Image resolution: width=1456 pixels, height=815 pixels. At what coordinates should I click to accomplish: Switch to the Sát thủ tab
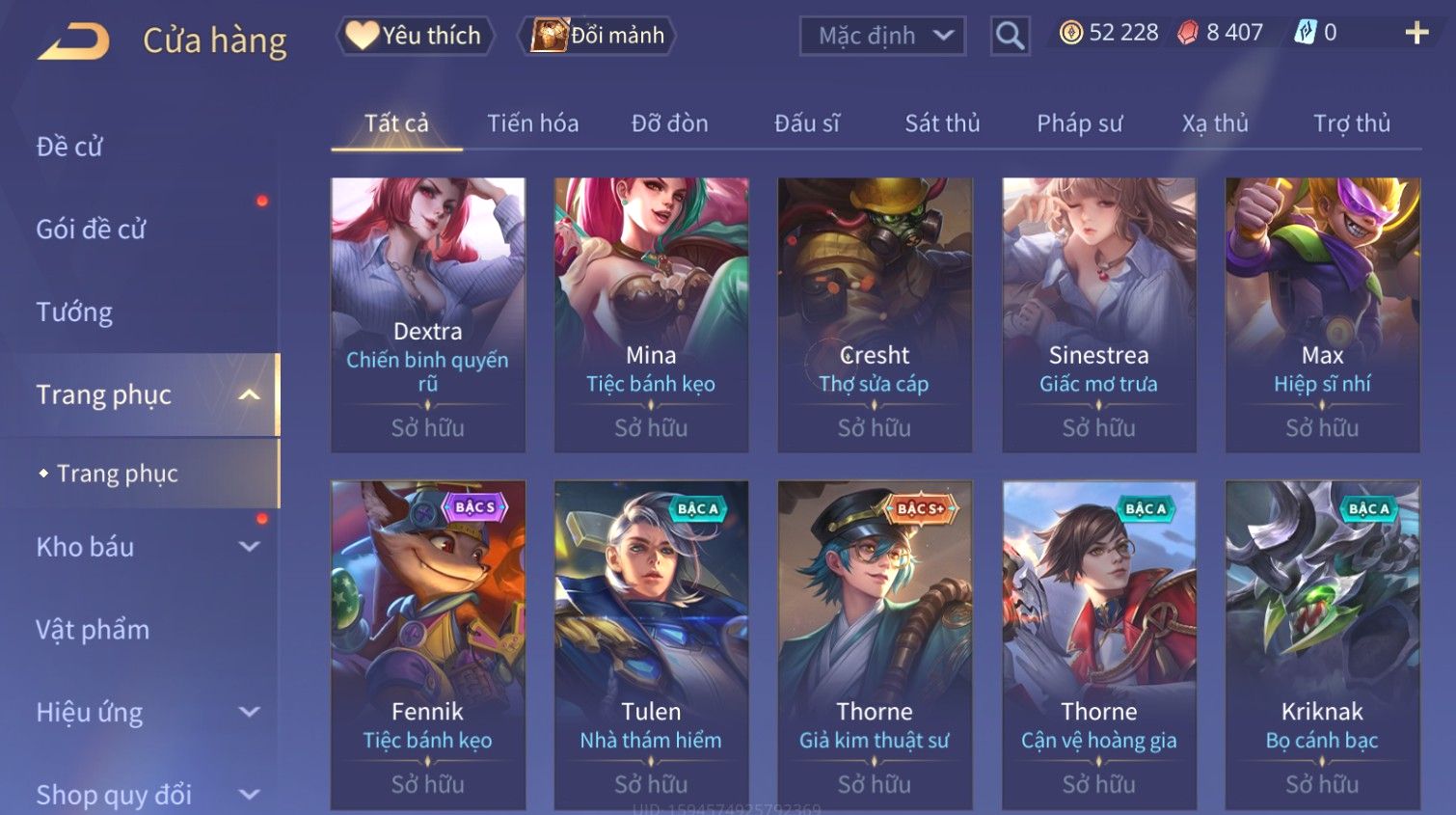click(942, 123)
